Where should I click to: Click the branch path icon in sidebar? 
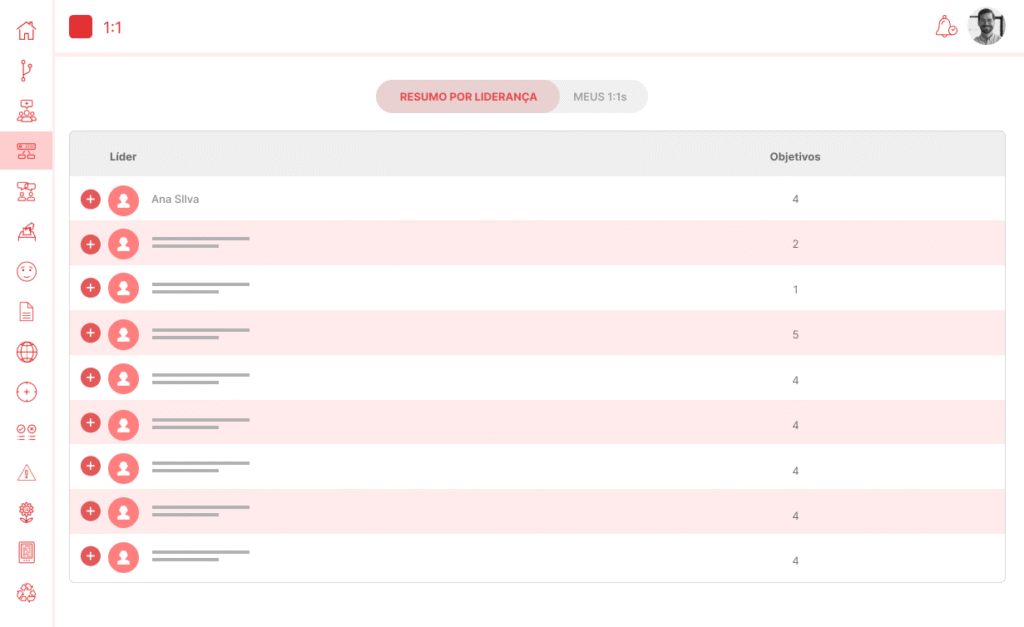click(x=26, y=70)
